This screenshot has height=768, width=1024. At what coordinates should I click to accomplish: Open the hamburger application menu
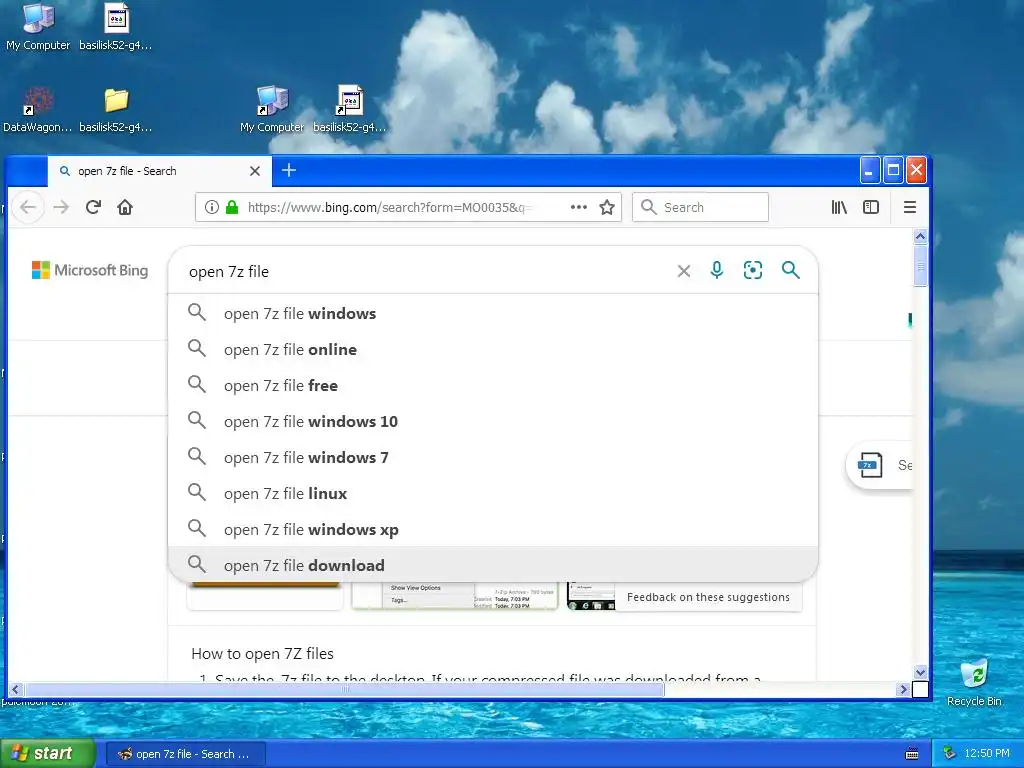pyautogui.click(x=909, y=207)
